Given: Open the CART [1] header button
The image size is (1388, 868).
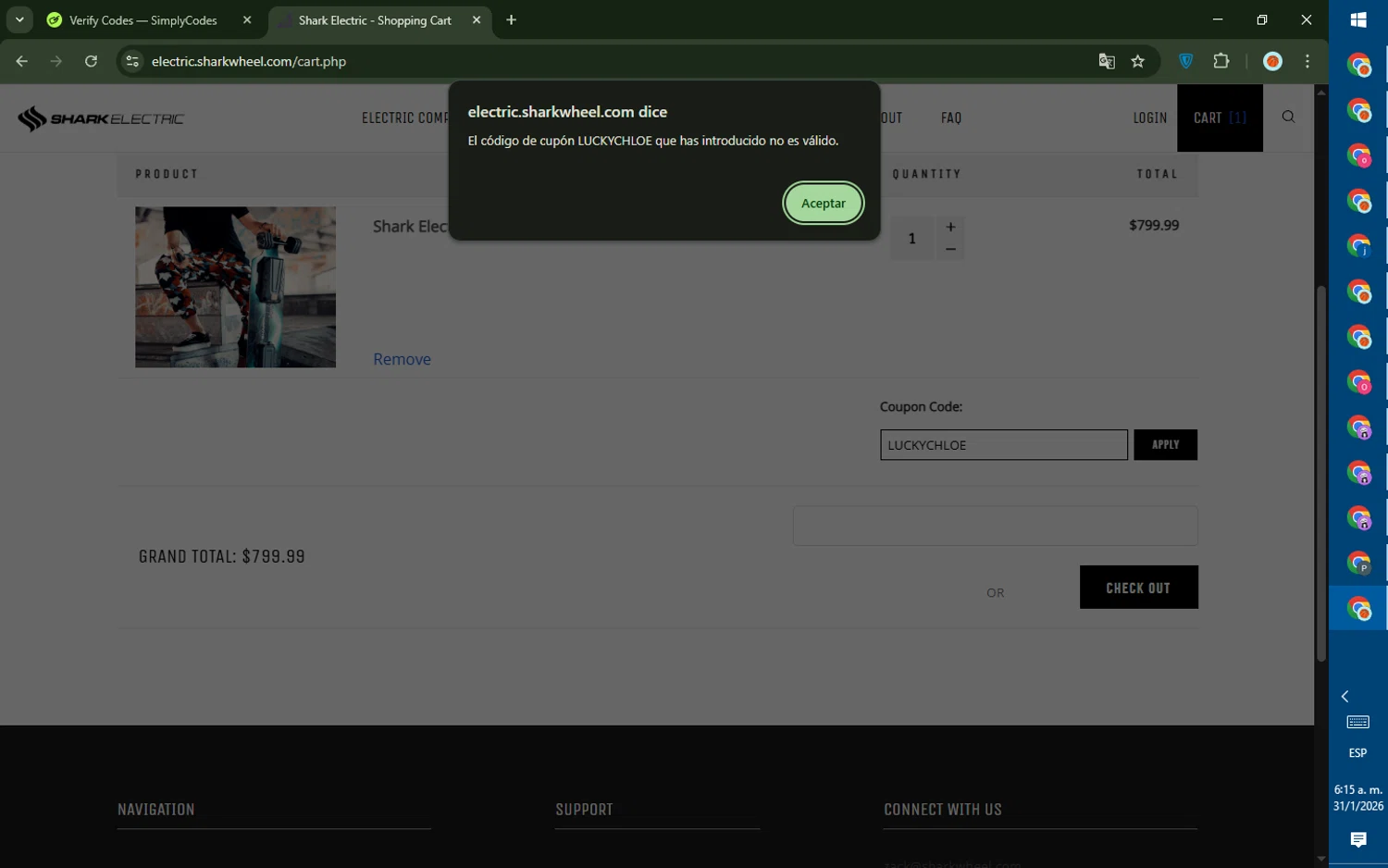Looking at the screenshot, I should pos(1220,118).
